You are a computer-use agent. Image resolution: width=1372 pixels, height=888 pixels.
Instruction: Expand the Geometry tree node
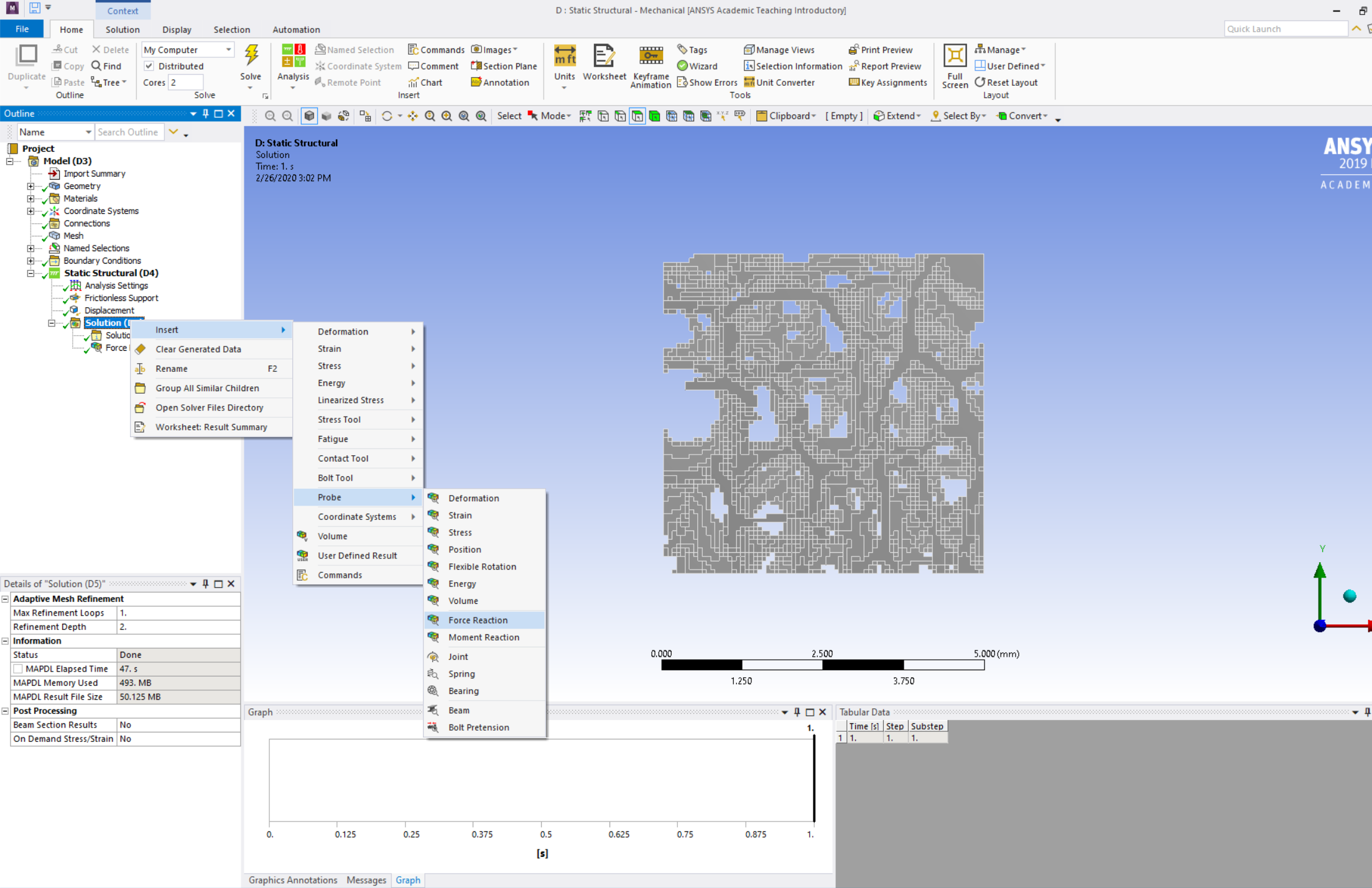pyautogui.click(x=30, y=186)
